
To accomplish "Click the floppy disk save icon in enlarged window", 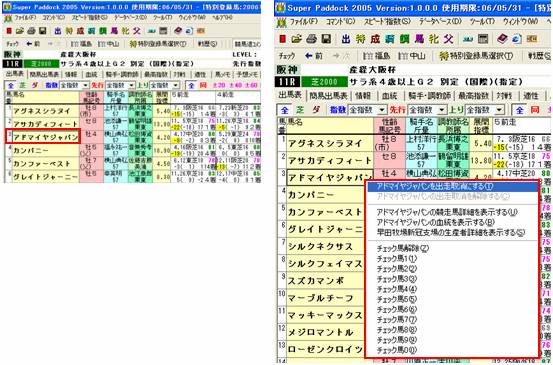I will coord(326,39).
